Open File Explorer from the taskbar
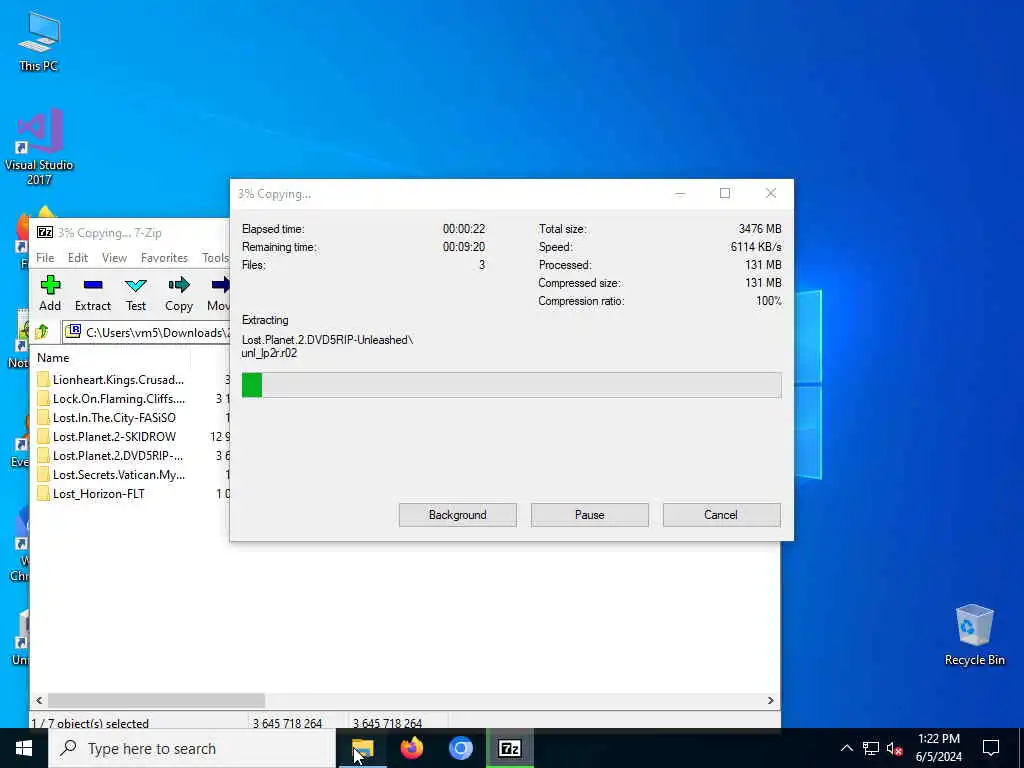 362,748
